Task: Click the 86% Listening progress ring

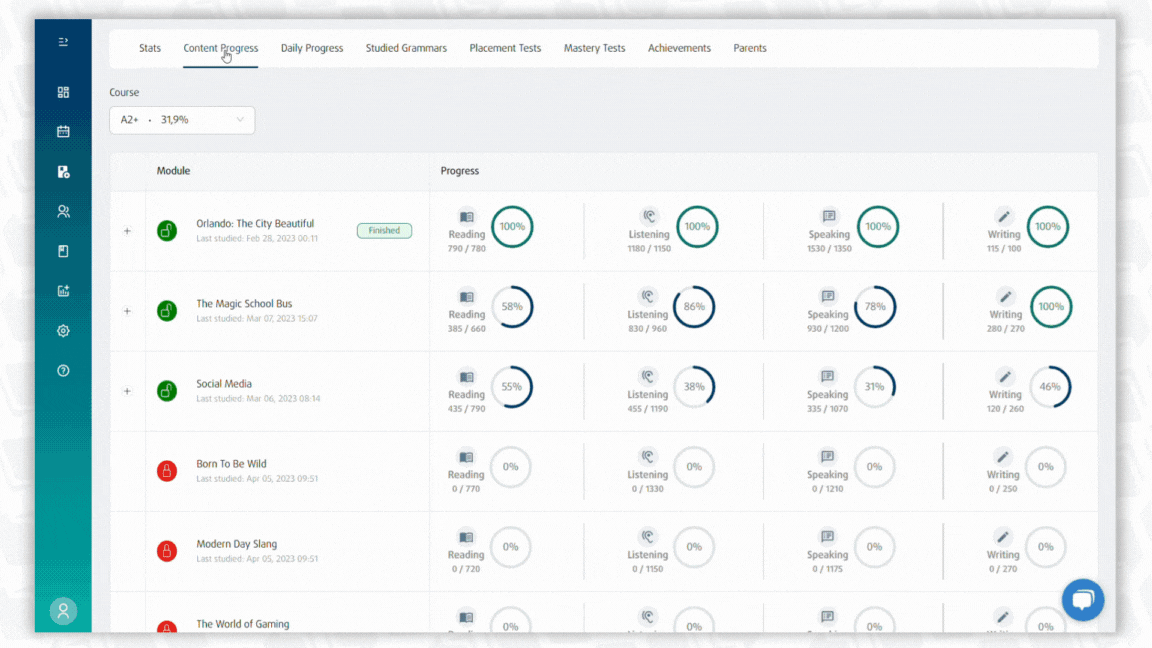Action: 694,306
